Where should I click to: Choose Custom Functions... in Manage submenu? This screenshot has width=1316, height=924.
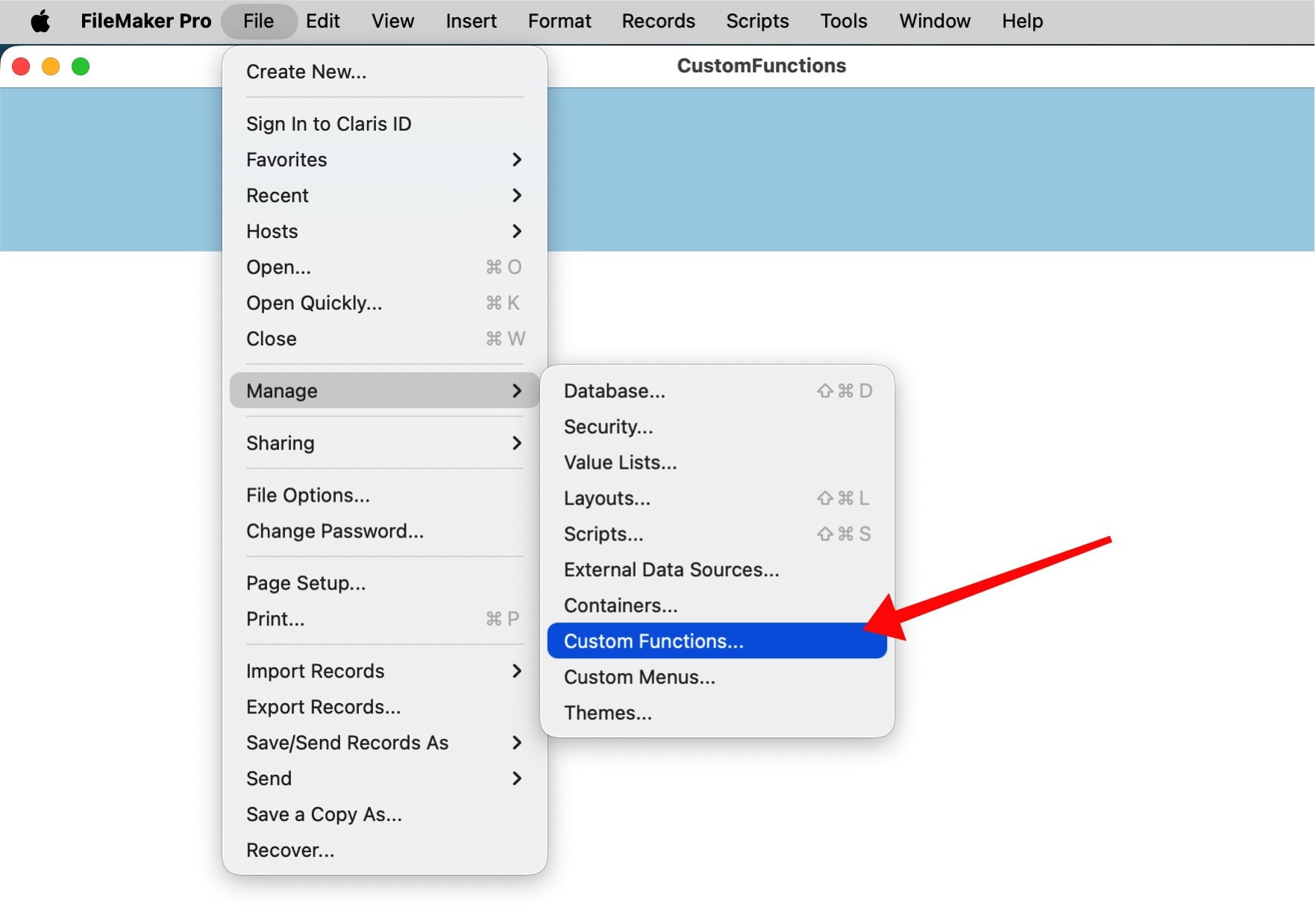717,641
